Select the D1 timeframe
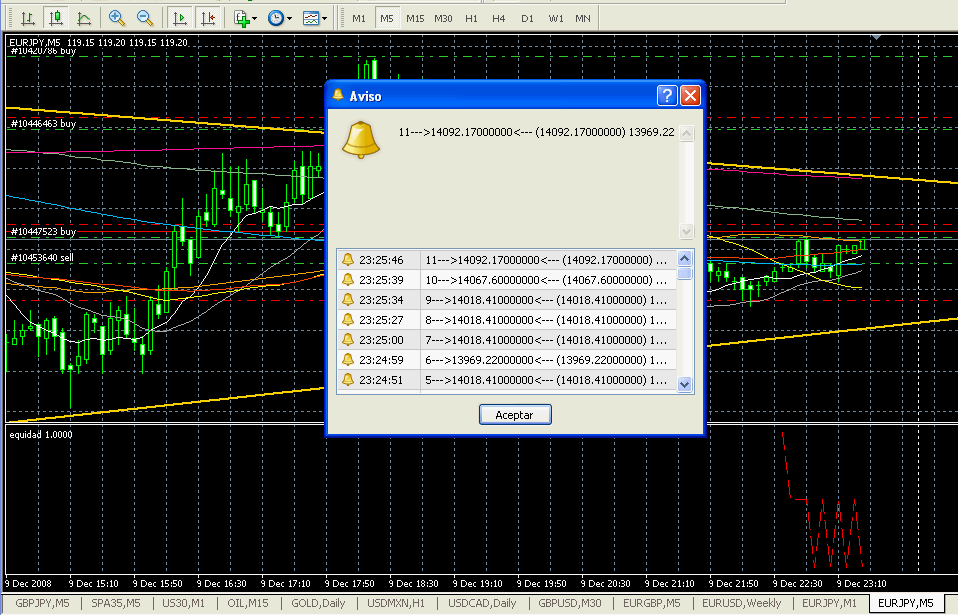The image size is (958, 615). [527, 18]
